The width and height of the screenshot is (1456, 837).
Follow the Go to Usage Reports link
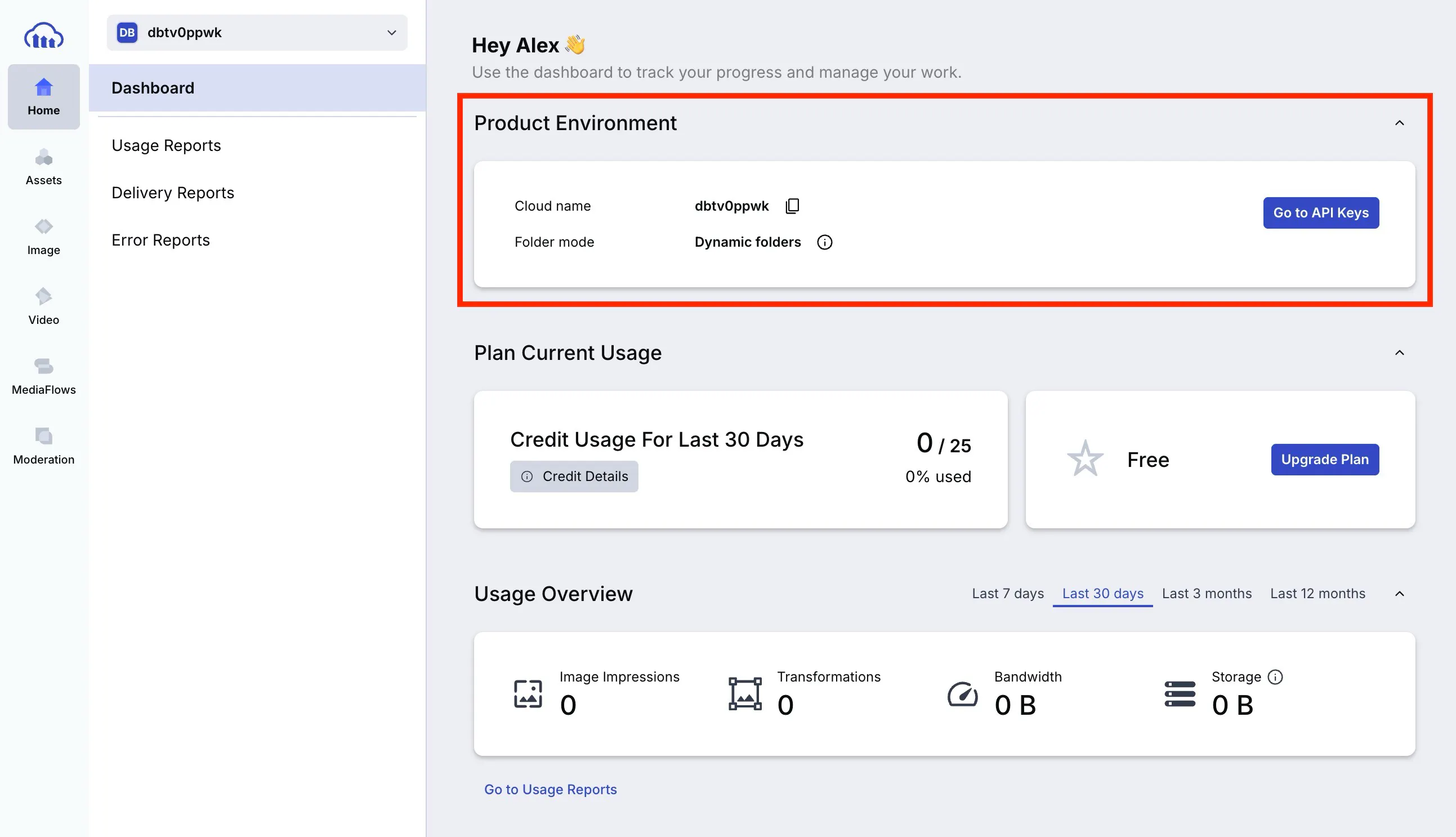coord(550,789)
